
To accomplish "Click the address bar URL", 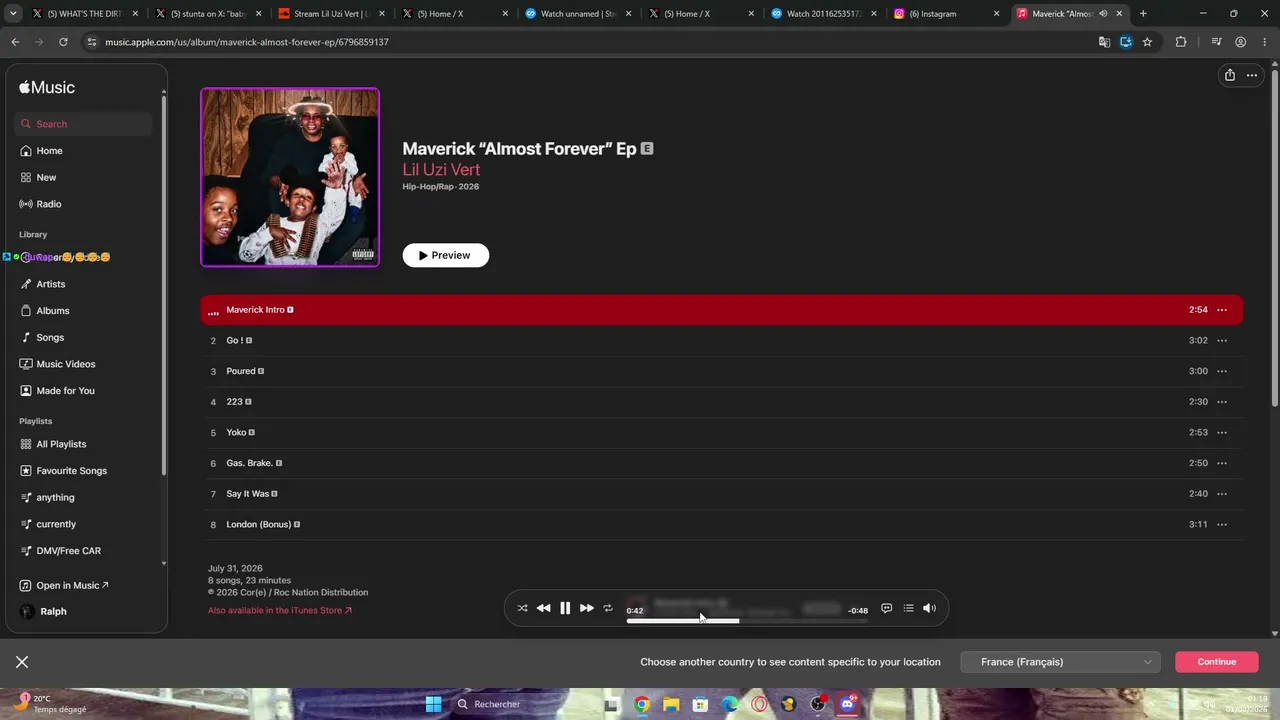I will click(247, 42).
